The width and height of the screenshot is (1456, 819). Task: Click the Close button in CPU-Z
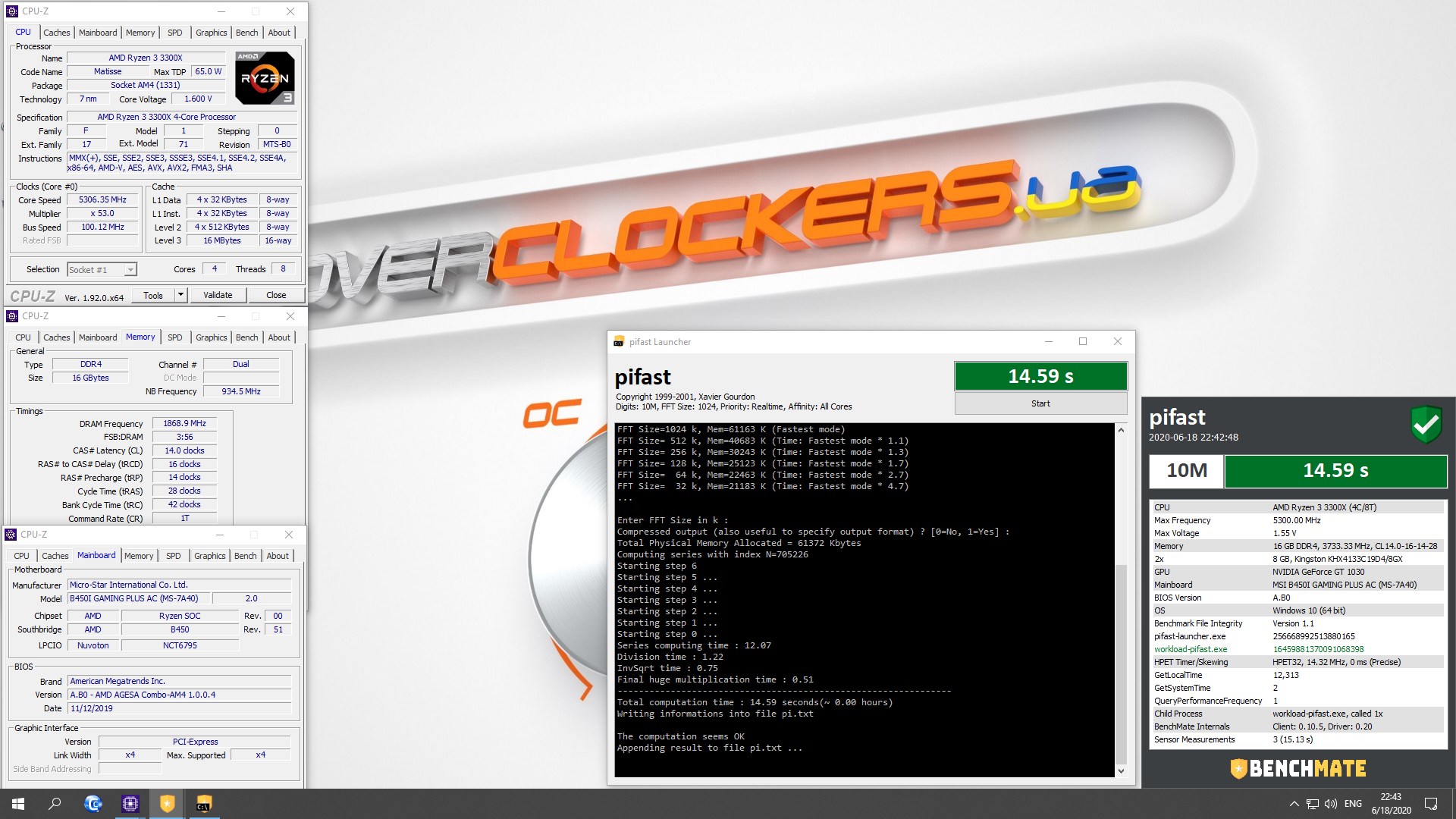coord(276,295)
